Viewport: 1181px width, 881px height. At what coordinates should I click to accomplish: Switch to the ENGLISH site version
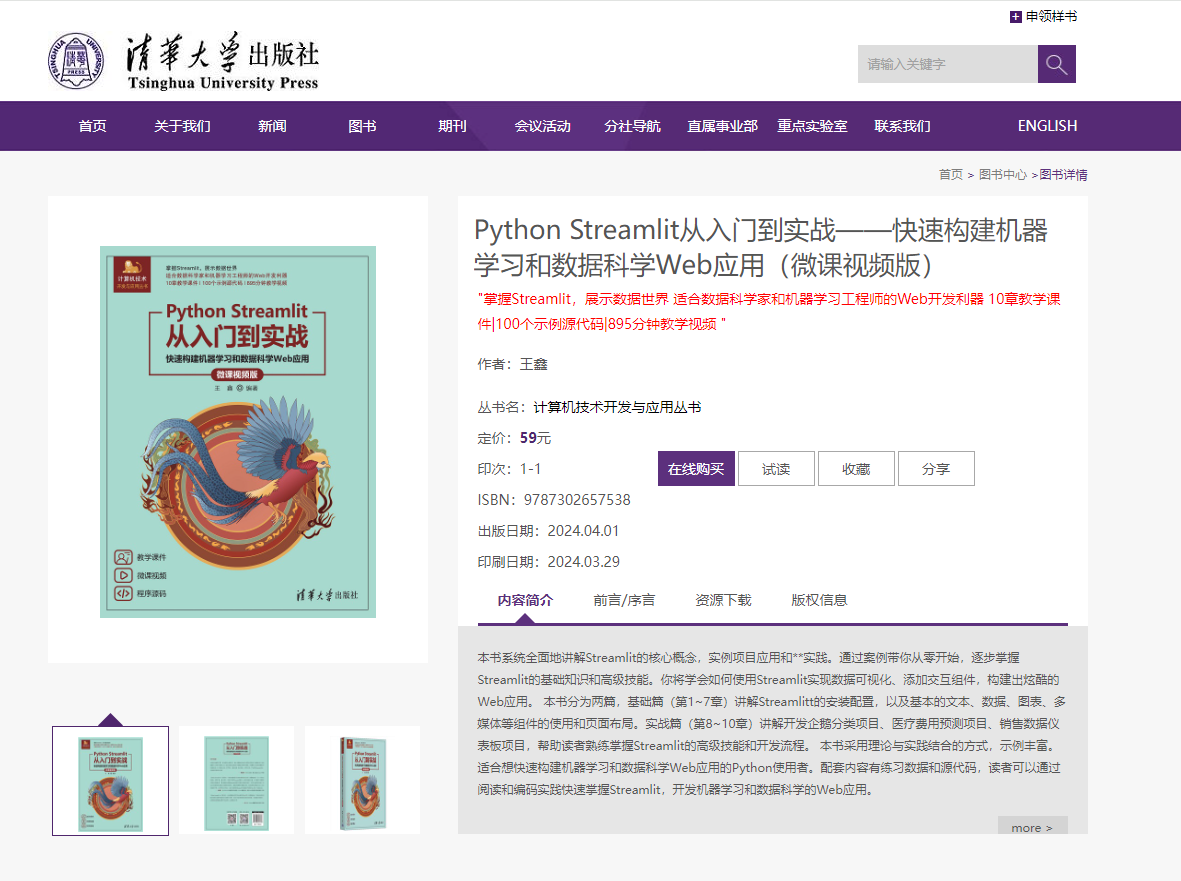click(x=1047, y=126)
